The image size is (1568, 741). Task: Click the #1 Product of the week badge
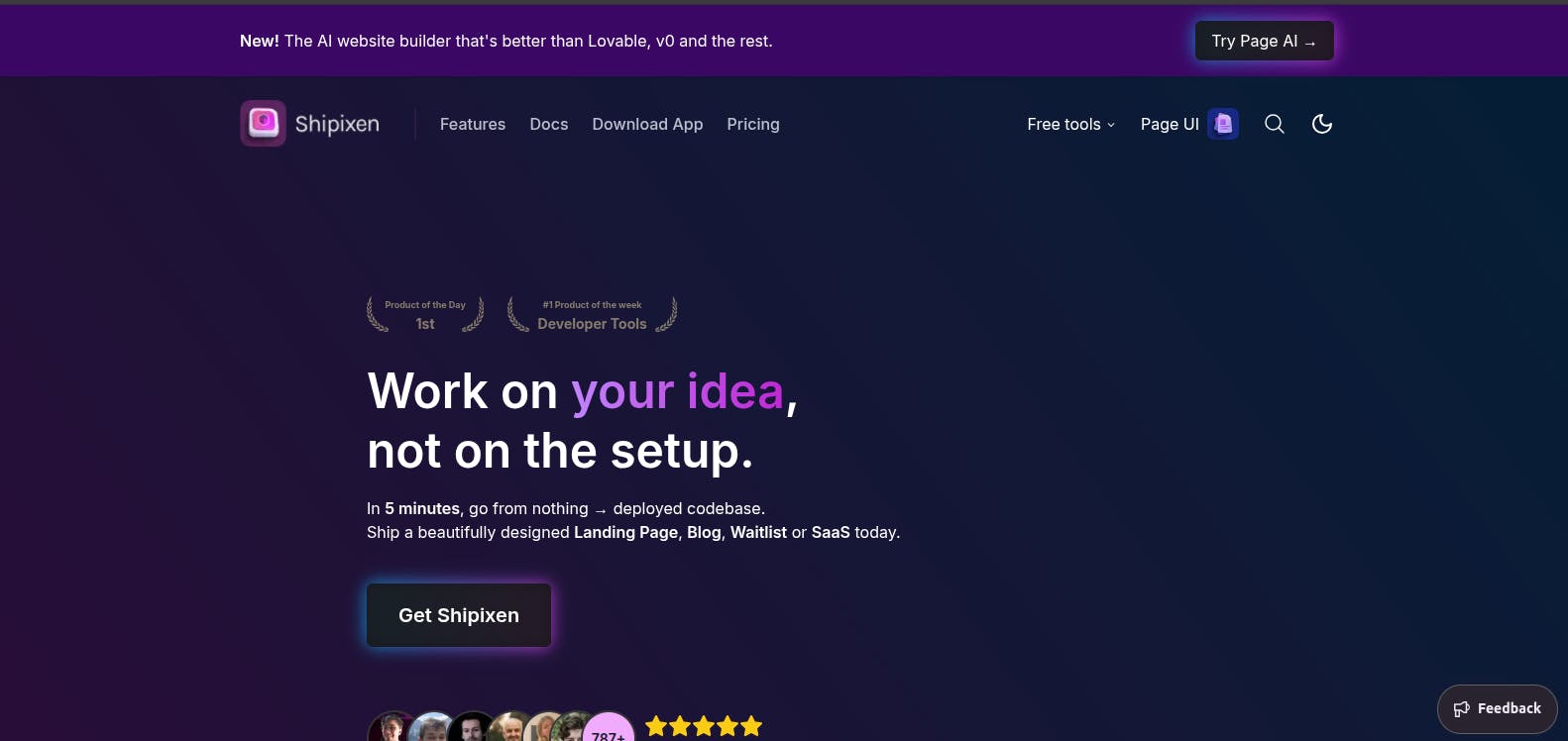tap(592, 314)
